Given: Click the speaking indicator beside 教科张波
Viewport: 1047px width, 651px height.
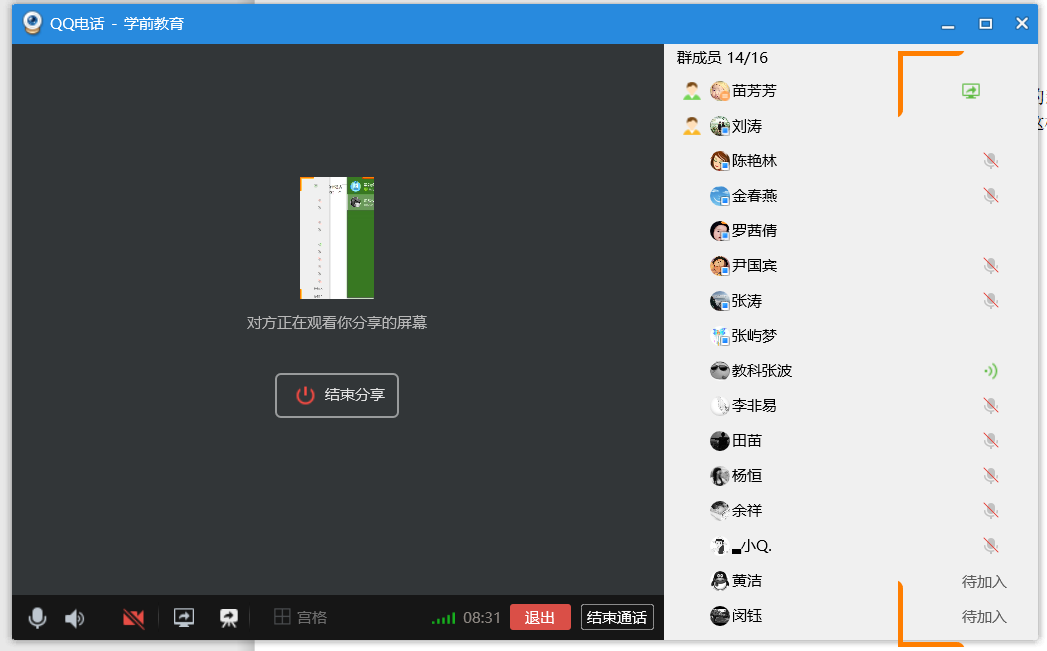Looking at the screenshot, I should click(x=990, y=371).
